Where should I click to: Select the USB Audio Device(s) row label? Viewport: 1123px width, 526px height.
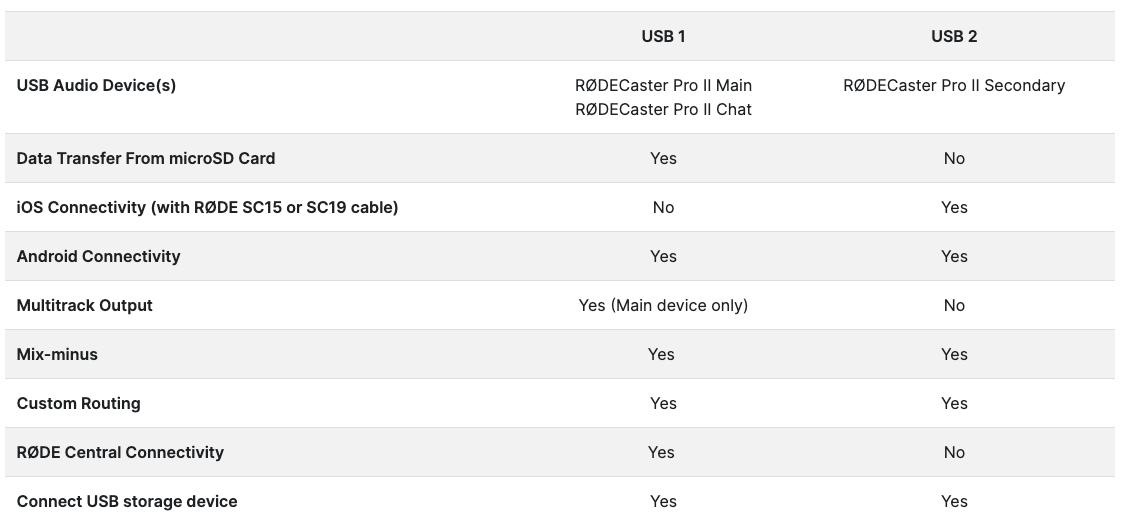pos(96,85)
